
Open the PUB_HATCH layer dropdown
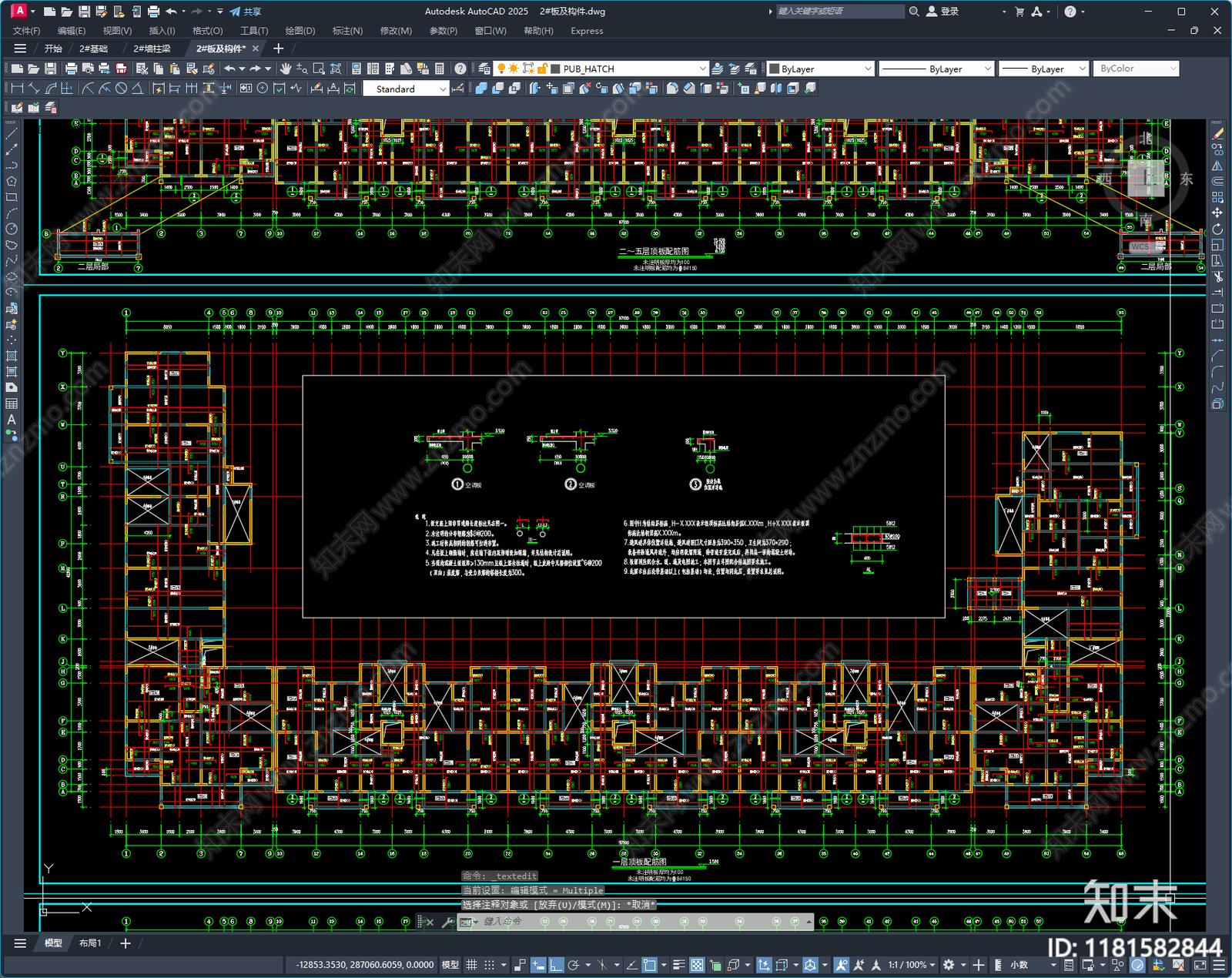click(701, 69)
